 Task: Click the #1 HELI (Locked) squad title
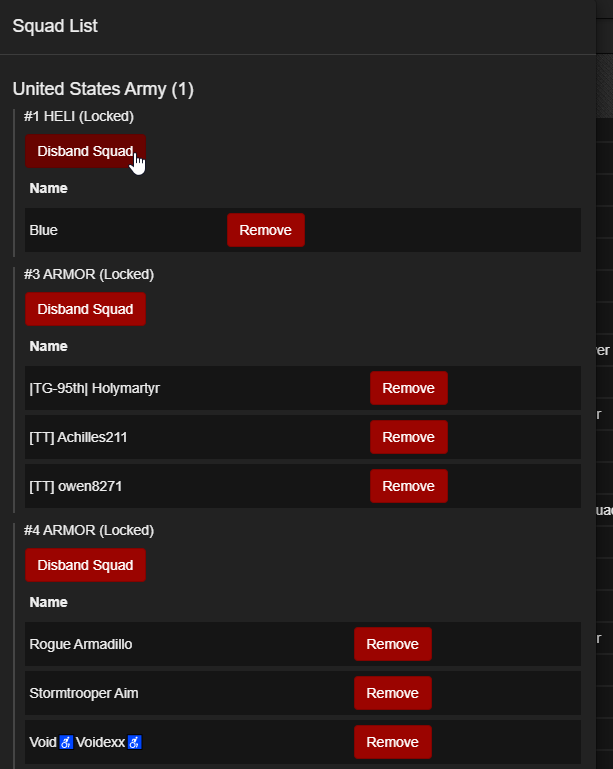pyautogui.click(x=79, y=116)
